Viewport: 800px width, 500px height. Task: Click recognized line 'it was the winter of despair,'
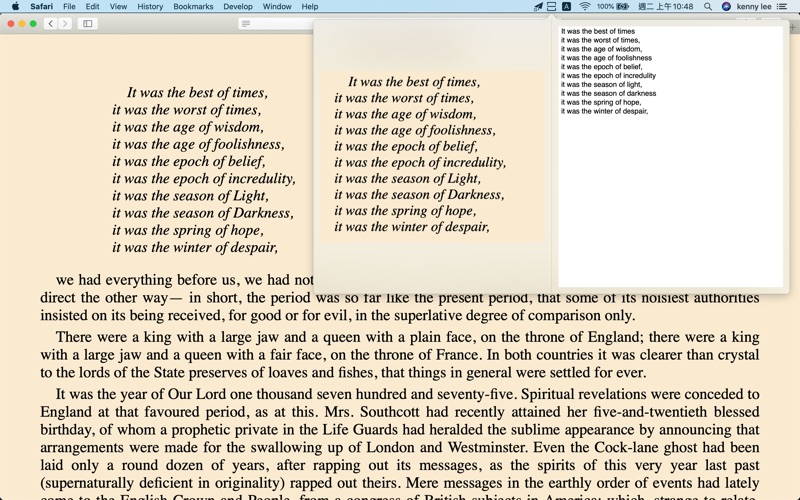(x=604, y=111)
